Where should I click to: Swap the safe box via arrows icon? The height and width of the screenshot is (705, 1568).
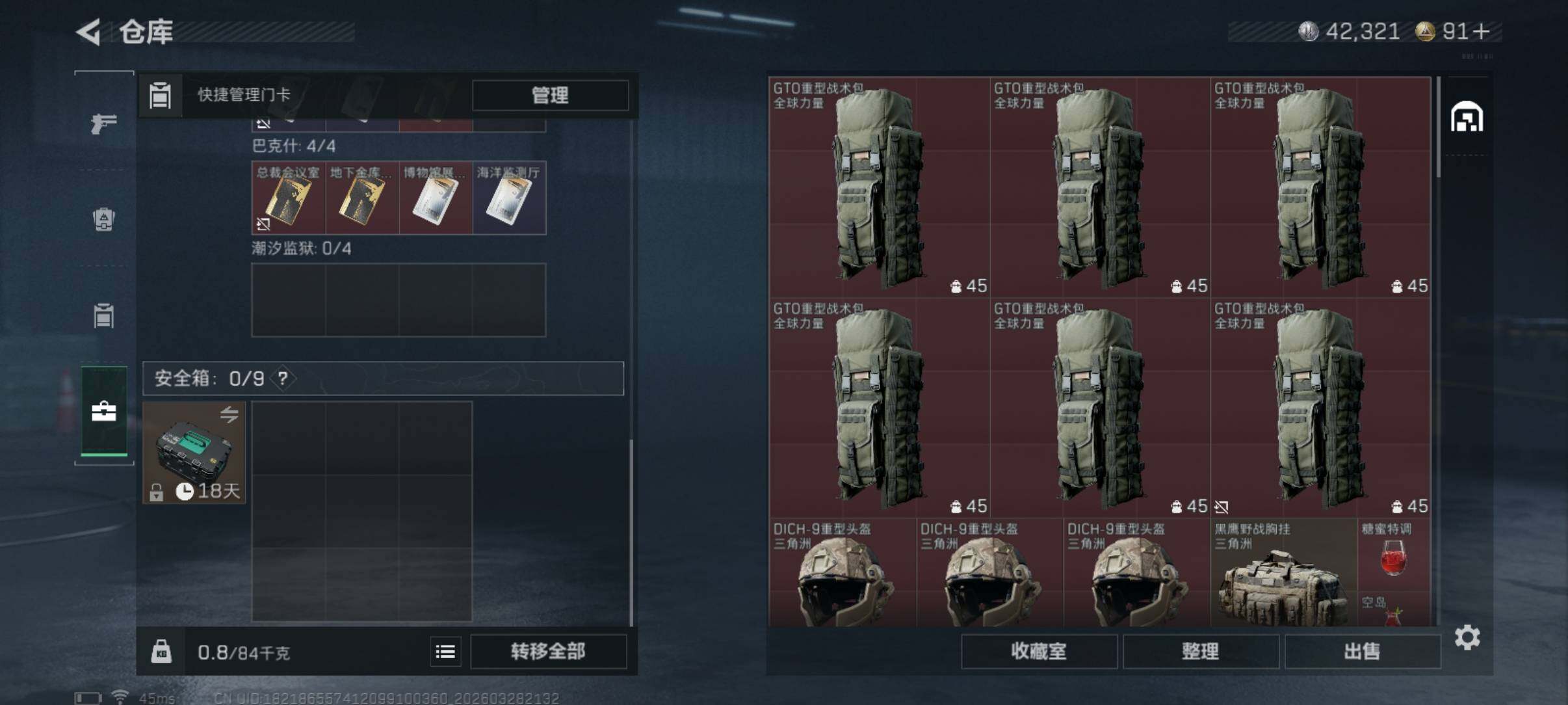(x=229, y=414)
